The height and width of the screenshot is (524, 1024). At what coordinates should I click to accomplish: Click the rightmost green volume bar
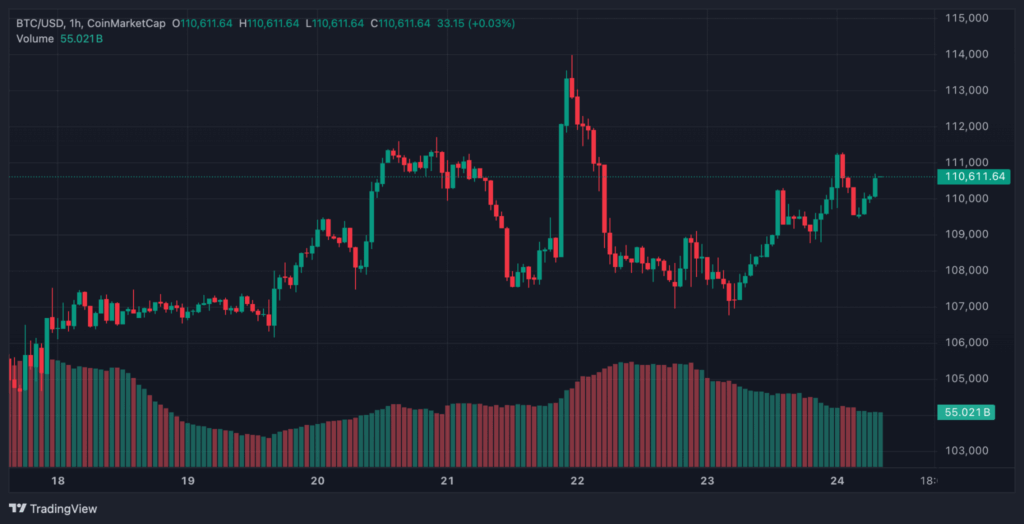click(x=880, y=440)
